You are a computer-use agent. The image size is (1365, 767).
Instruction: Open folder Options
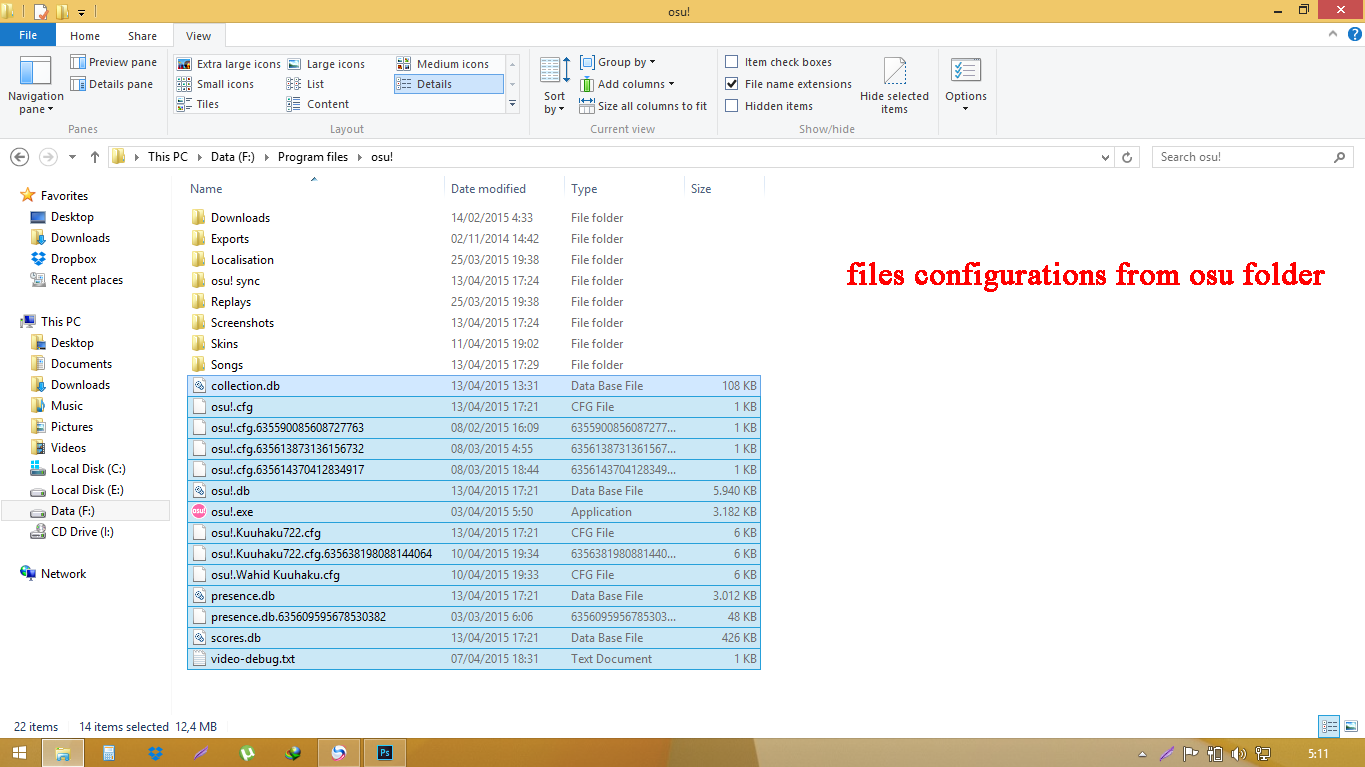tap(966, 85)
